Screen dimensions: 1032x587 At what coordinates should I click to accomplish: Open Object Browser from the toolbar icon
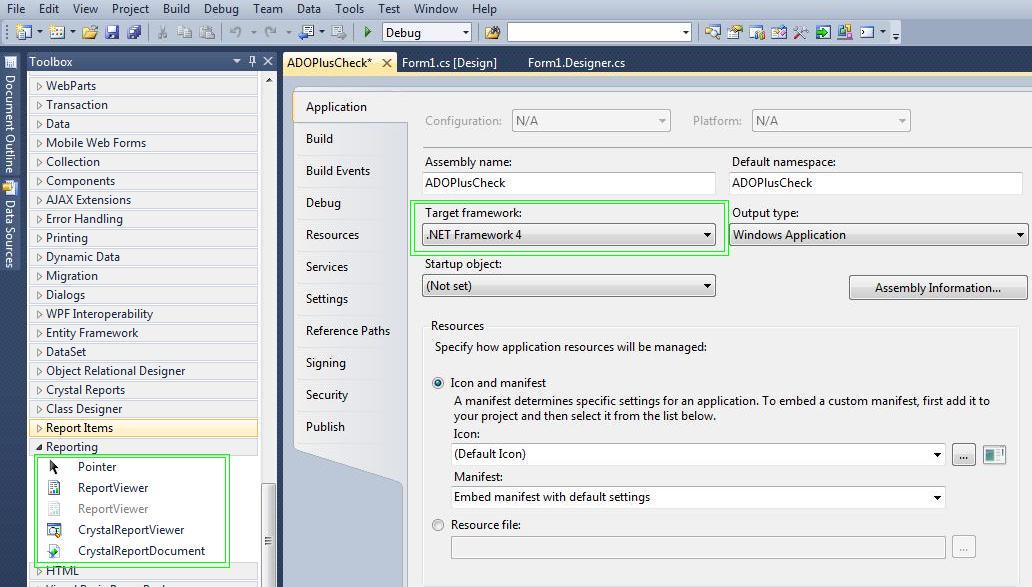coord(779,32)
